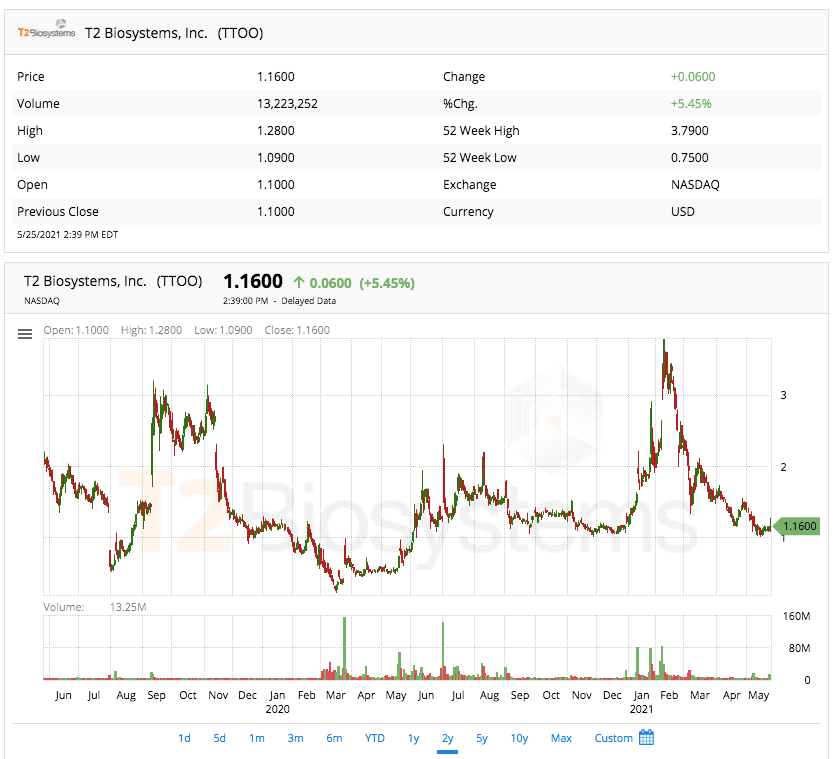Switch chart to 3m range
Image resolution: width=838 pixels, height=759 pixels.
(x=296, y=738)
